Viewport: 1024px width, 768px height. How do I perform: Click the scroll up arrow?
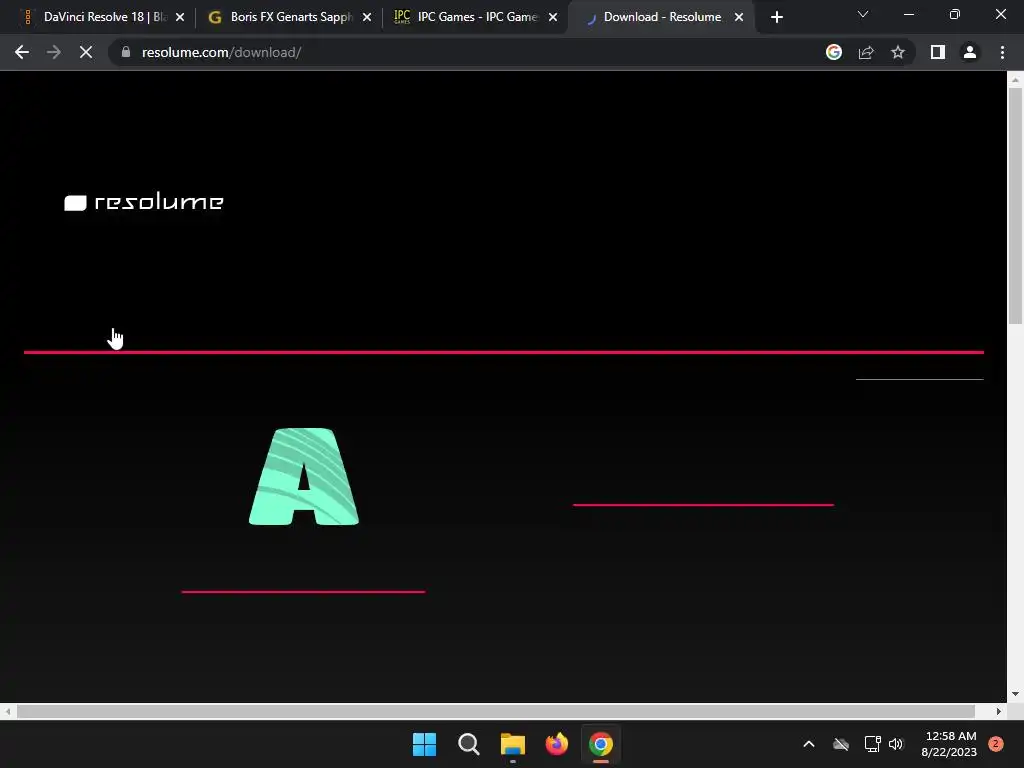[1015, 80]
